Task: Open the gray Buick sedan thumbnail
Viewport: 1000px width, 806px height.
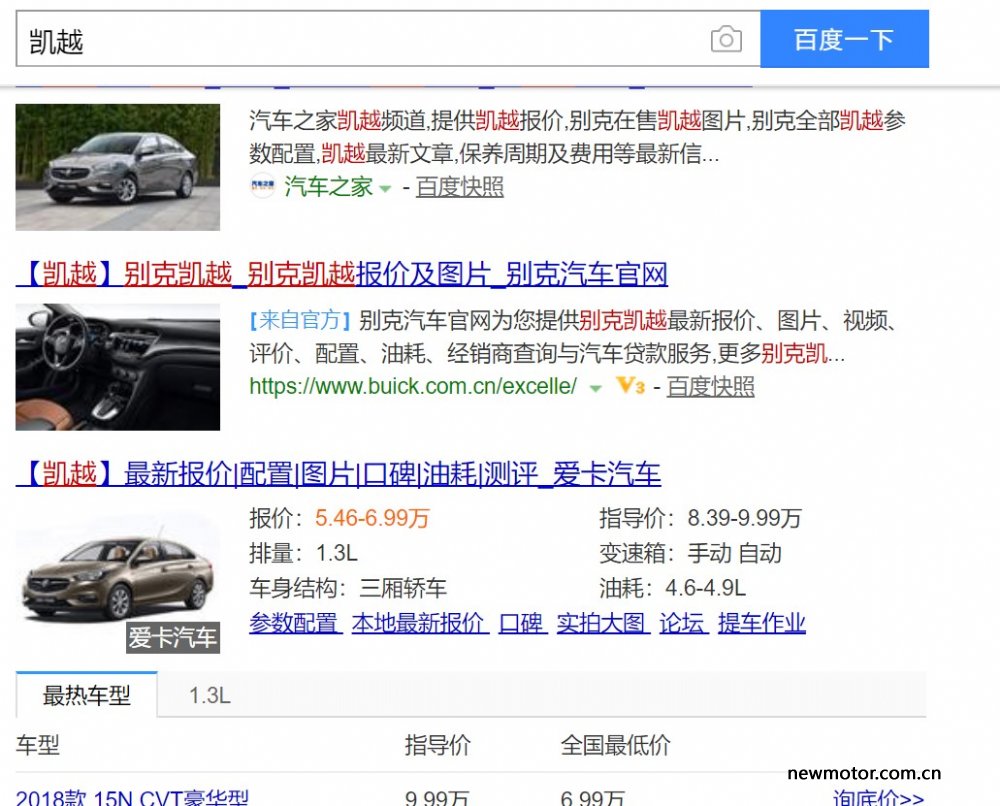Action: coord(118,167)
